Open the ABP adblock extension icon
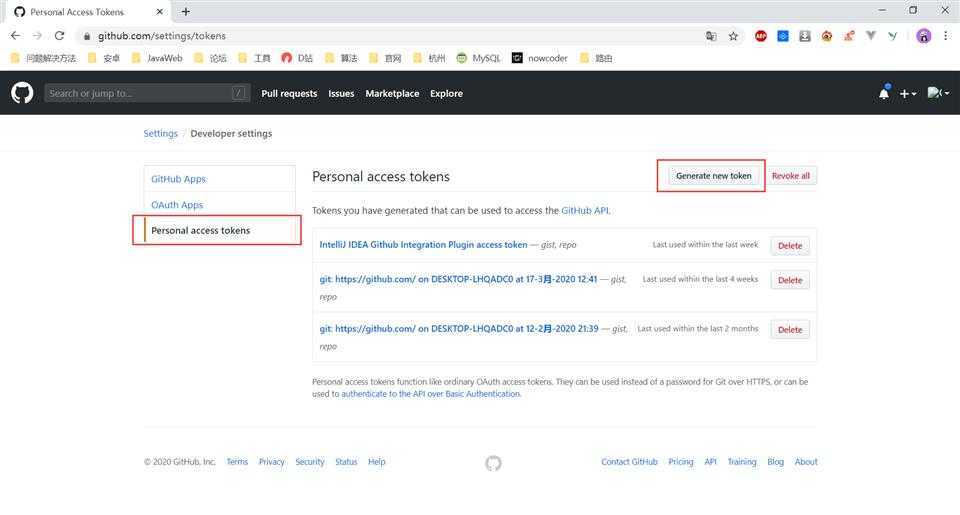 [x=760, y=36]
